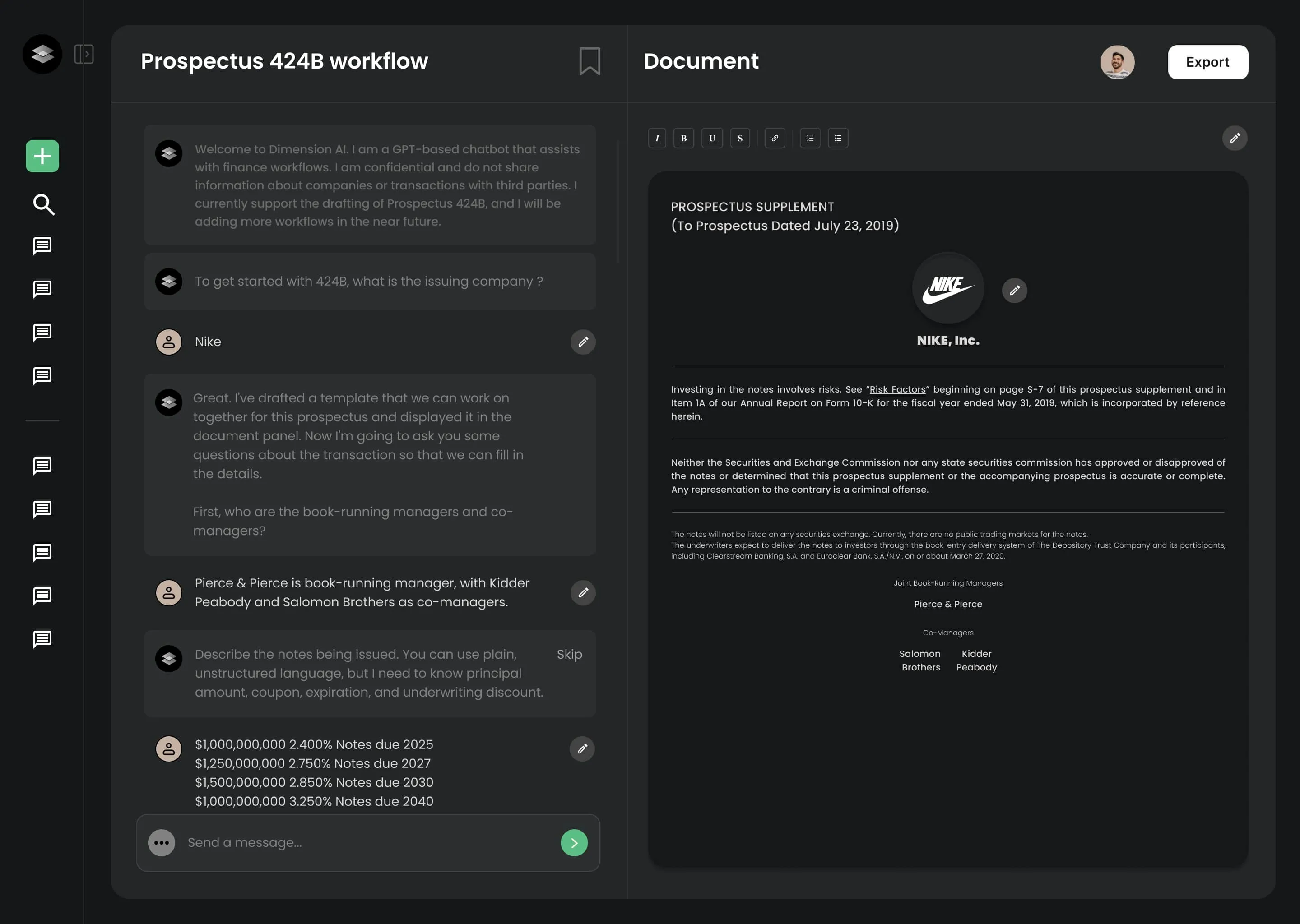Edit the document using the top-right pencil icon
Screen dimensions: 1300x924
[1235, 138]
